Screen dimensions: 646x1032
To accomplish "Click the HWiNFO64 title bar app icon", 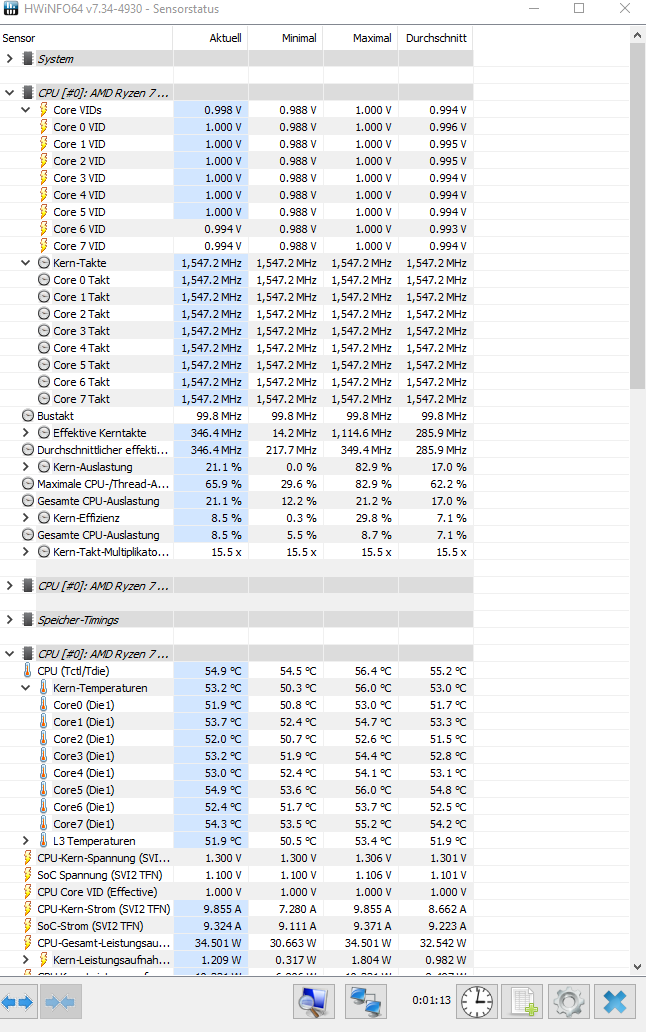I will [x=11, y=9].
